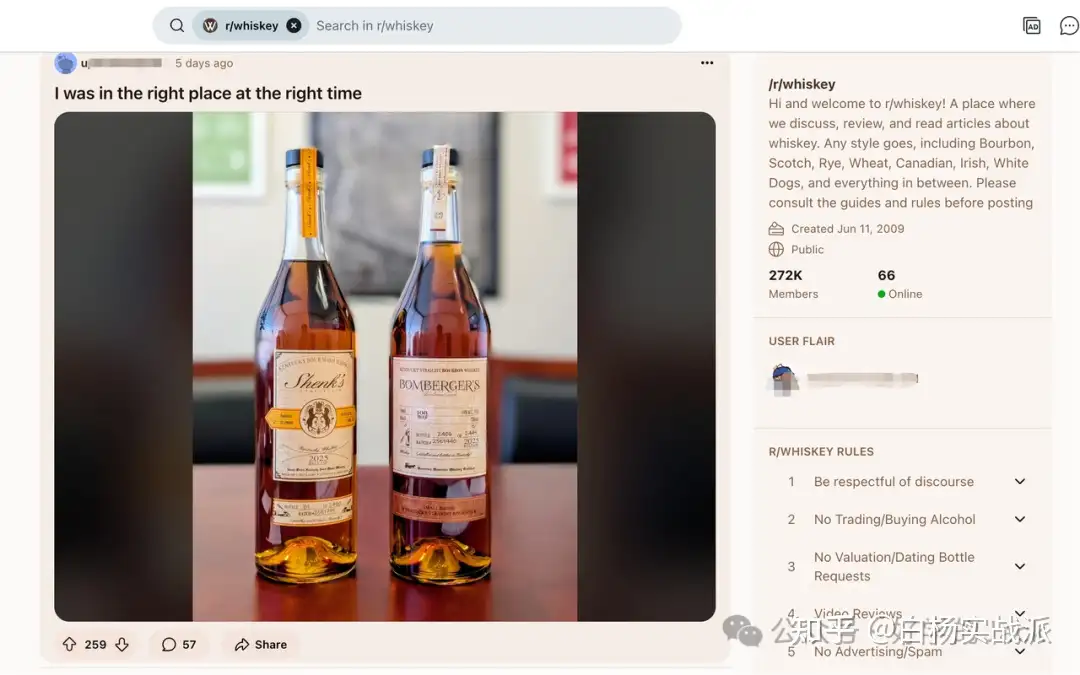Open the post's three-dot options menu

coord(707,63)
